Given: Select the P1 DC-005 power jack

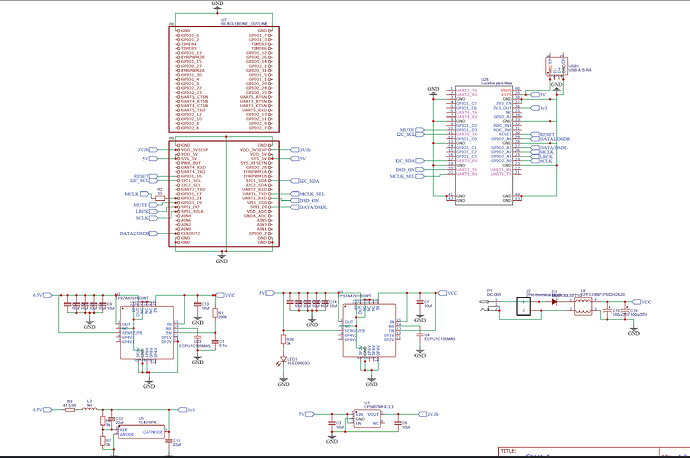Looking at the screenshot, I should 490,306.
